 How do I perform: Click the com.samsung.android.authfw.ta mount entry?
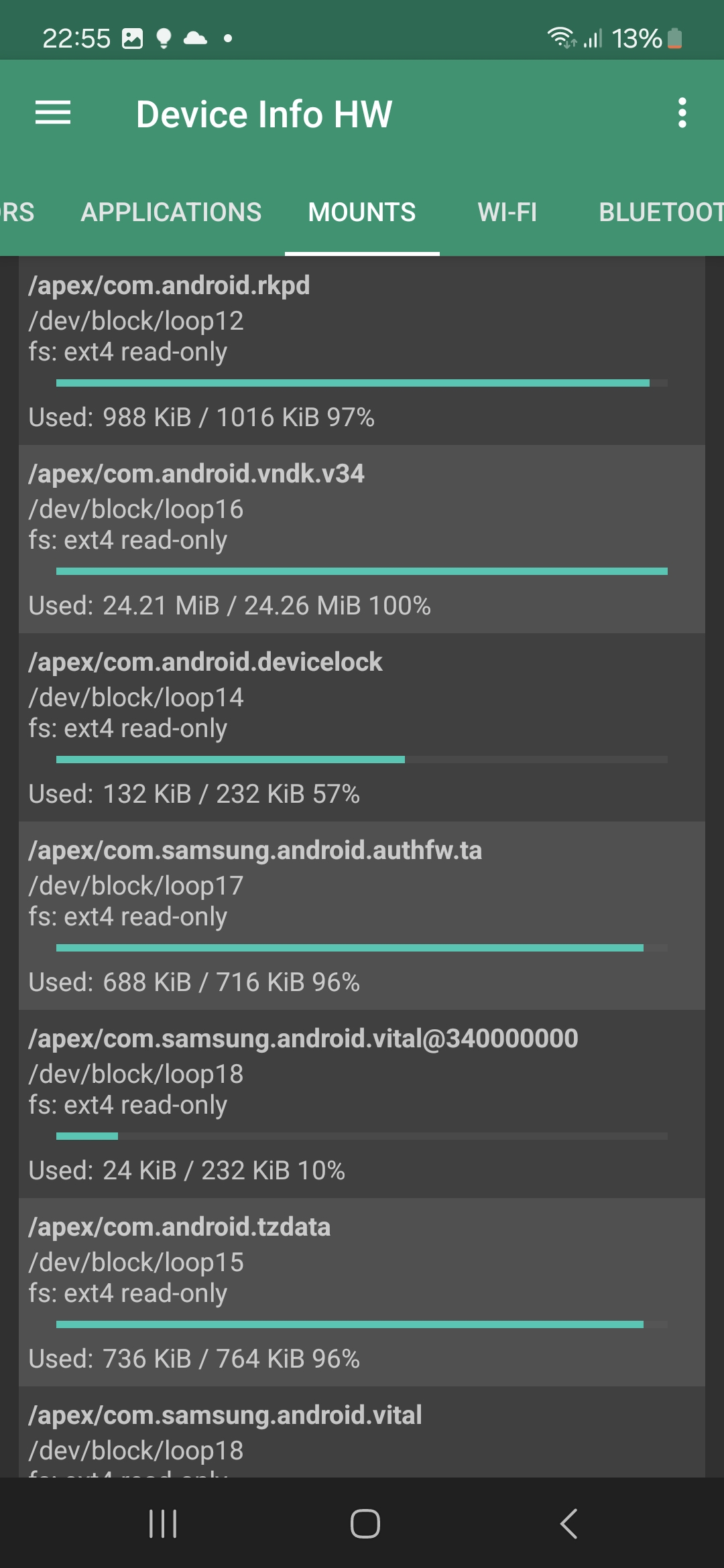(x=362, y=915)
